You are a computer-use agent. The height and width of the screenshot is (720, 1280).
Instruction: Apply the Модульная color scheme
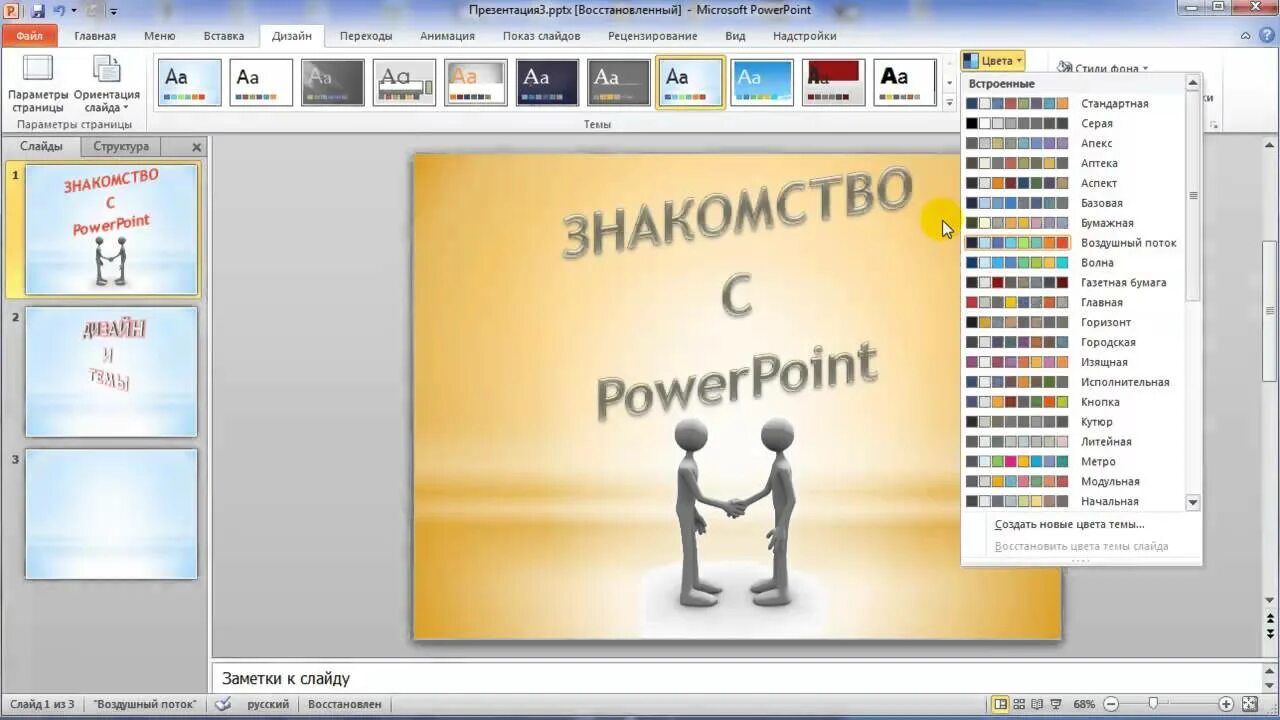(x=1076, y=482)
